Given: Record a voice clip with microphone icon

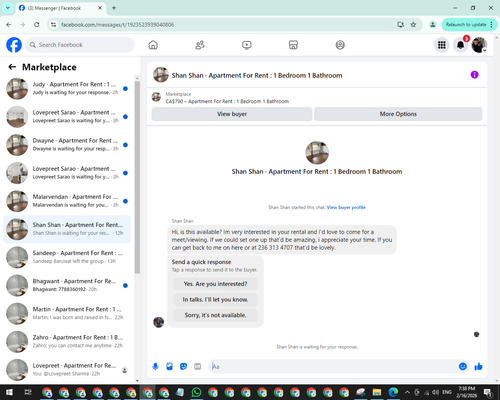Looking at the screenshot, I should coord(155,367).
